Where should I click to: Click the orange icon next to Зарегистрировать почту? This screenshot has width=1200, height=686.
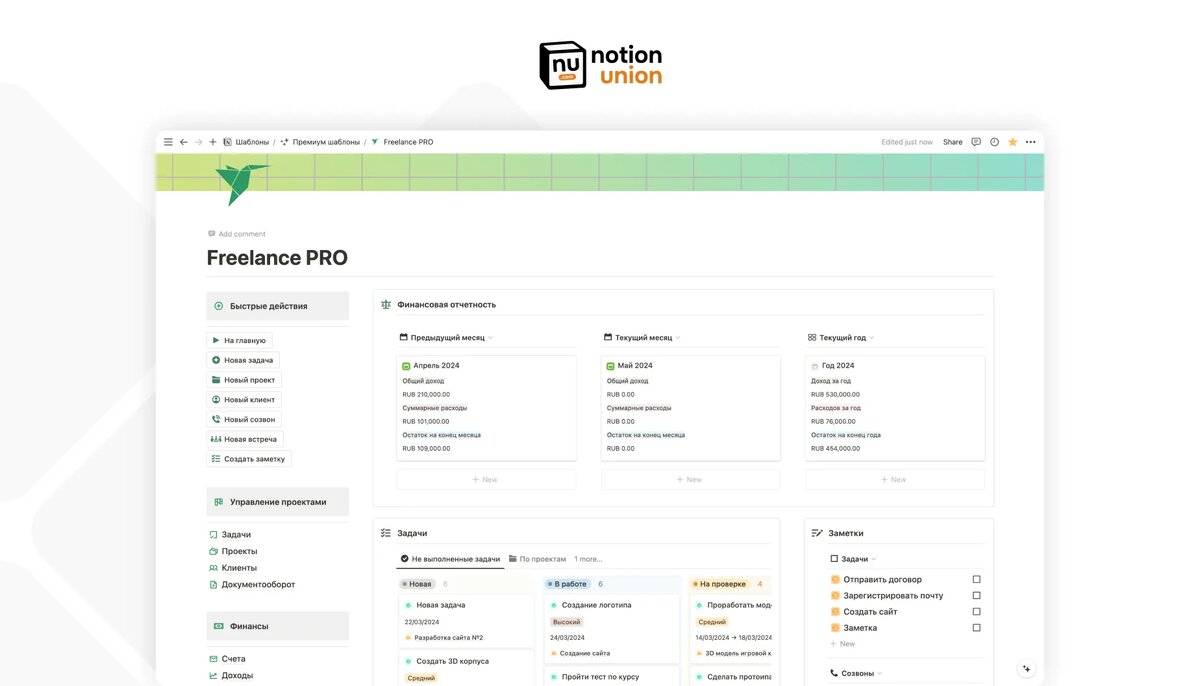pyautogui.click(x=835, y=596)
